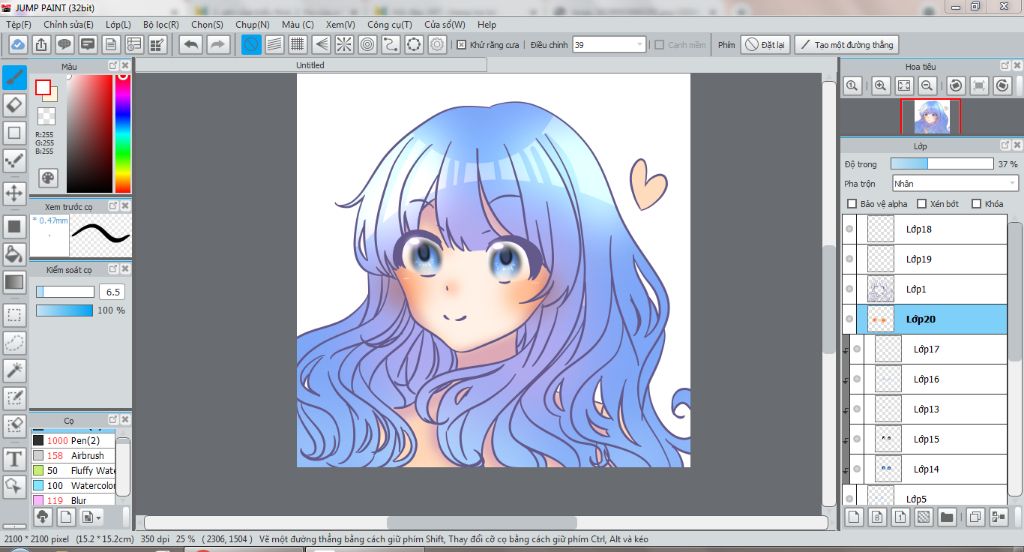This screenshot has height=552, width=1024.
Task: Turn off snap with the blue circle icon
Action: pyautogui.click(x=251, y=44)
